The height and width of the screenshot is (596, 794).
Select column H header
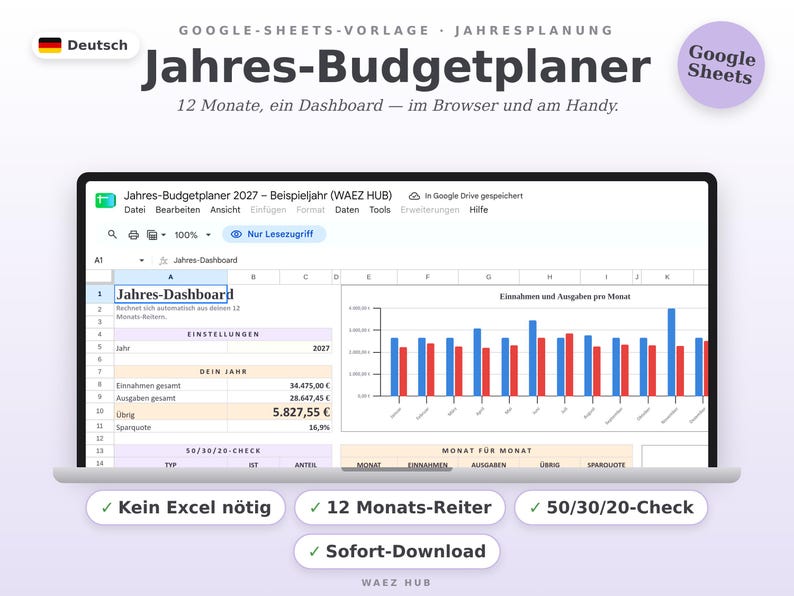tap(549, 277)
